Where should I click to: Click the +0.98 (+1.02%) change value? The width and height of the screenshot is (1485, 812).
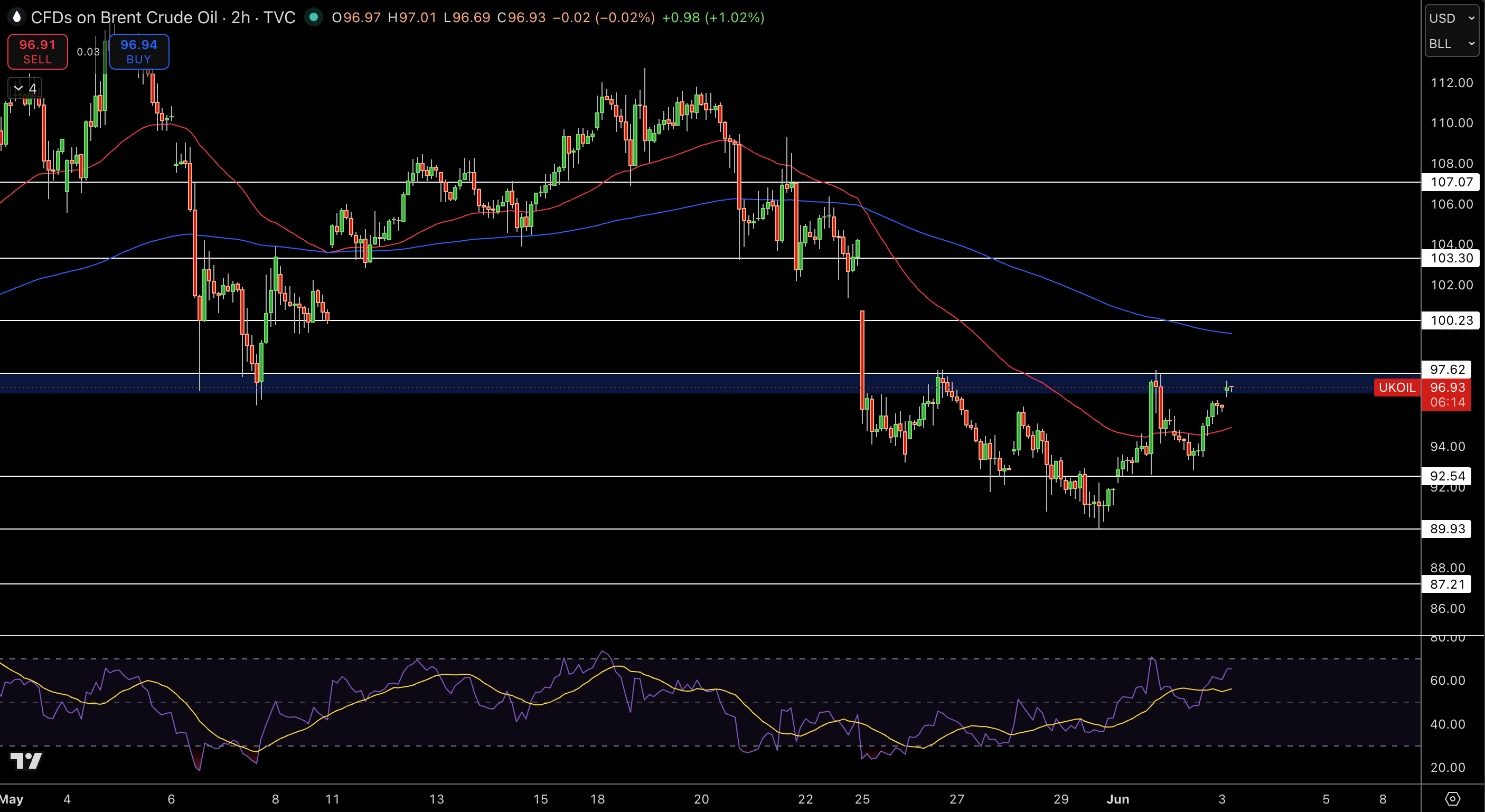pos(713,17)
